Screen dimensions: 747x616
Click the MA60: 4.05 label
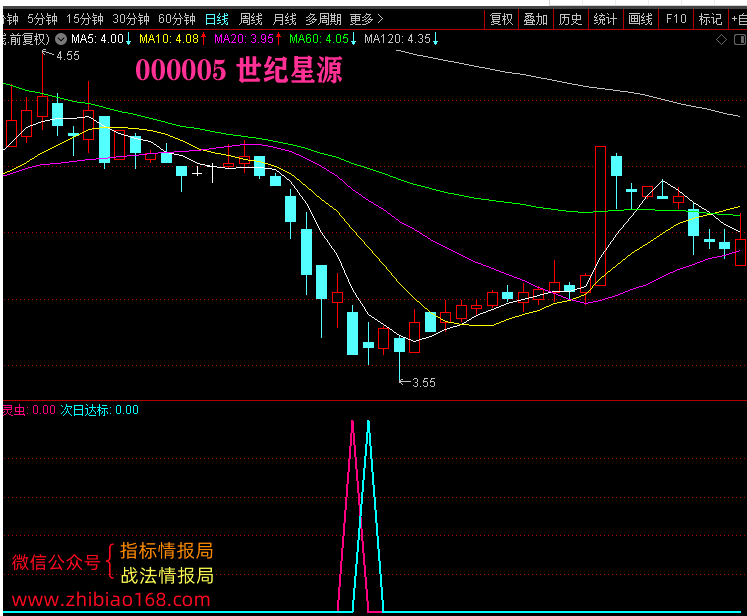(x=323, y=39)
